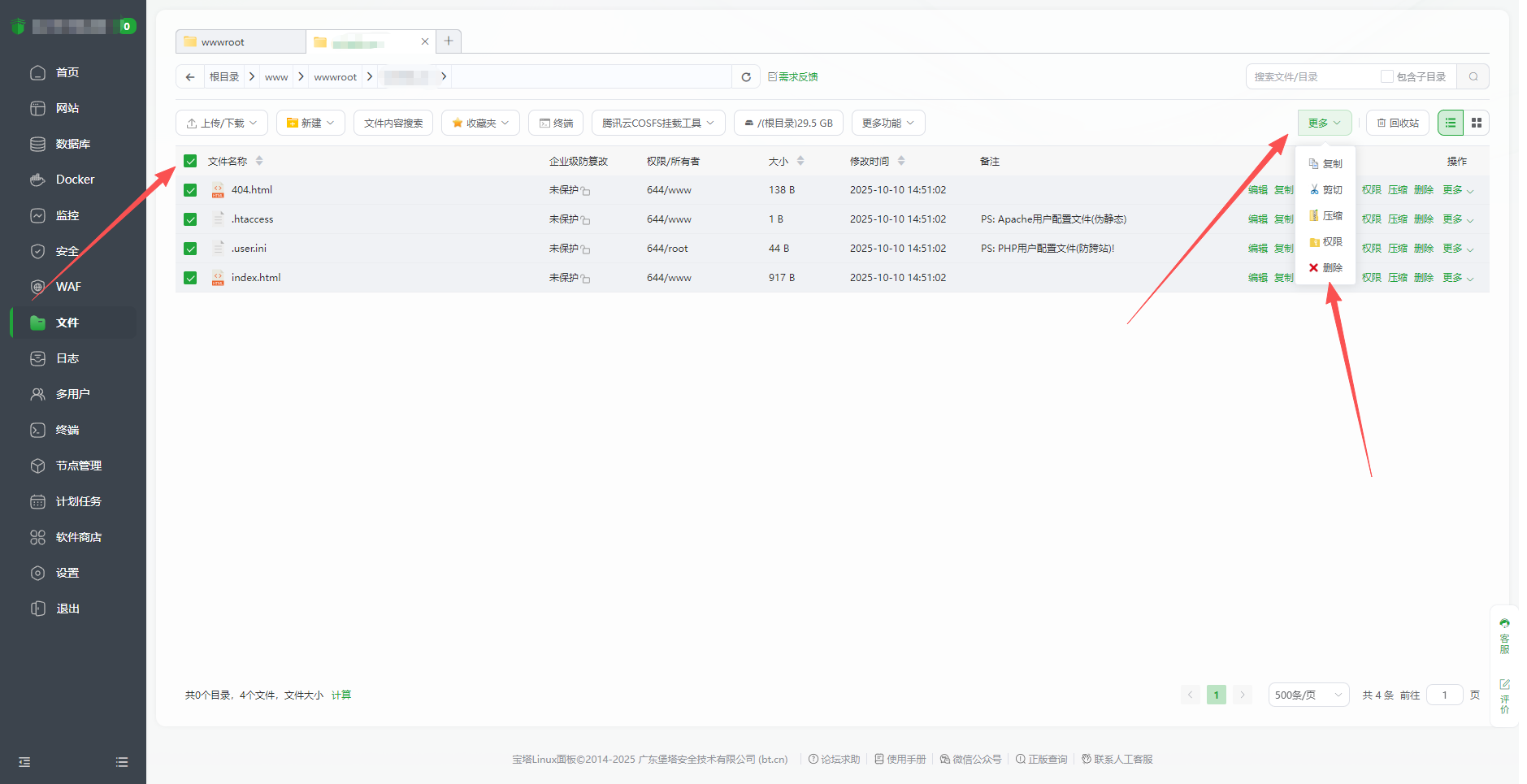This screenshot has width=1527, height=784.
Task: Add a new file tab
Action: (449, 41)
